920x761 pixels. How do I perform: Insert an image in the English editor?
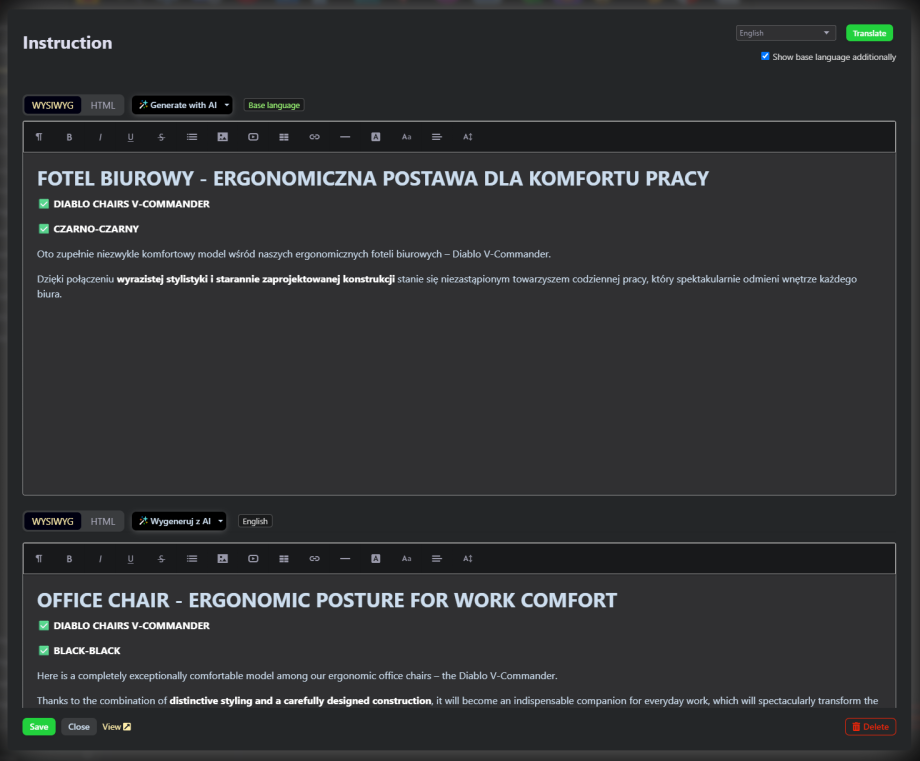tap(222, 559)
